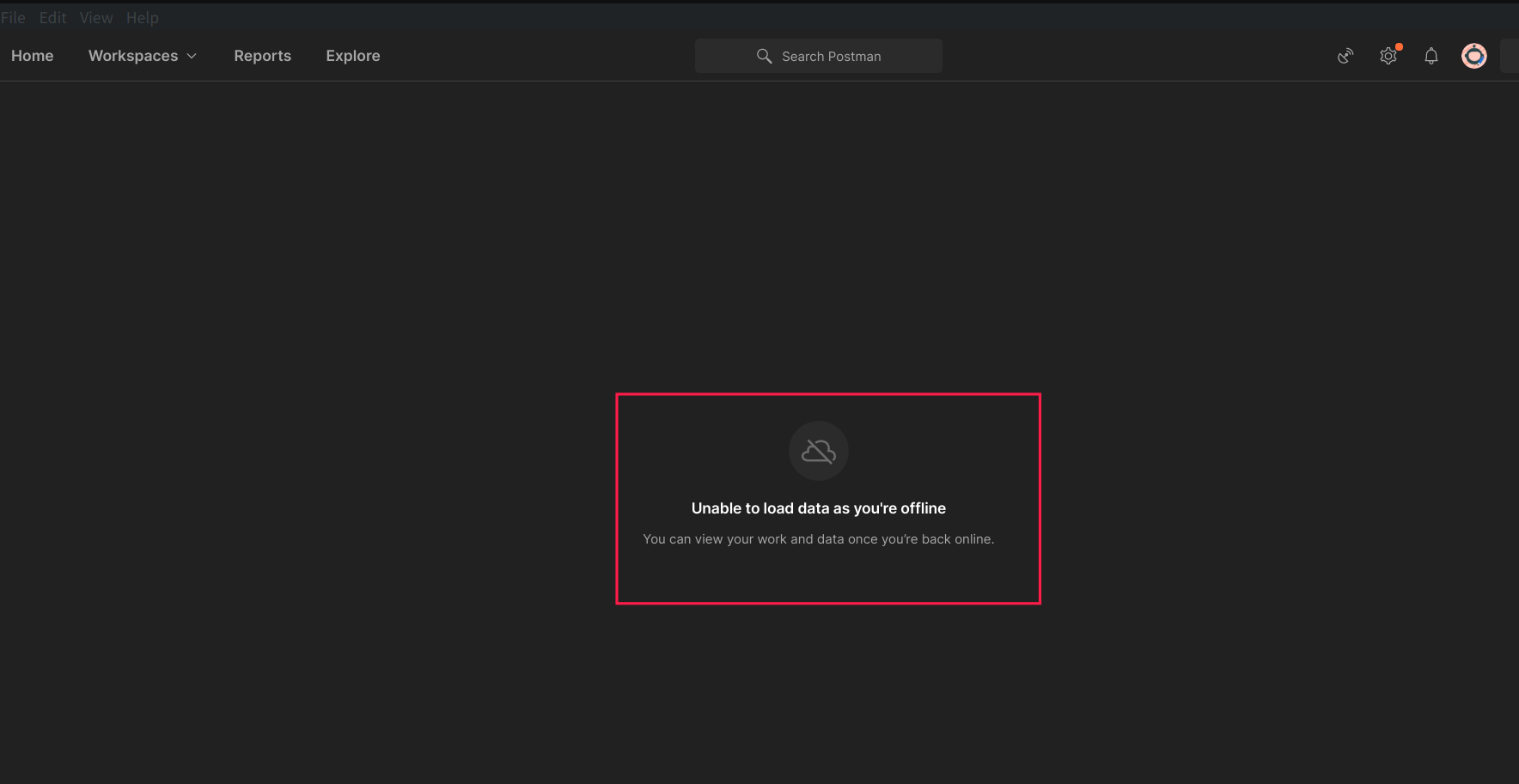Image resolution: width=1519 pixels, height=784 pixels.
Task: Click the 'Unable to load data' heading
Action: (819, 508)
